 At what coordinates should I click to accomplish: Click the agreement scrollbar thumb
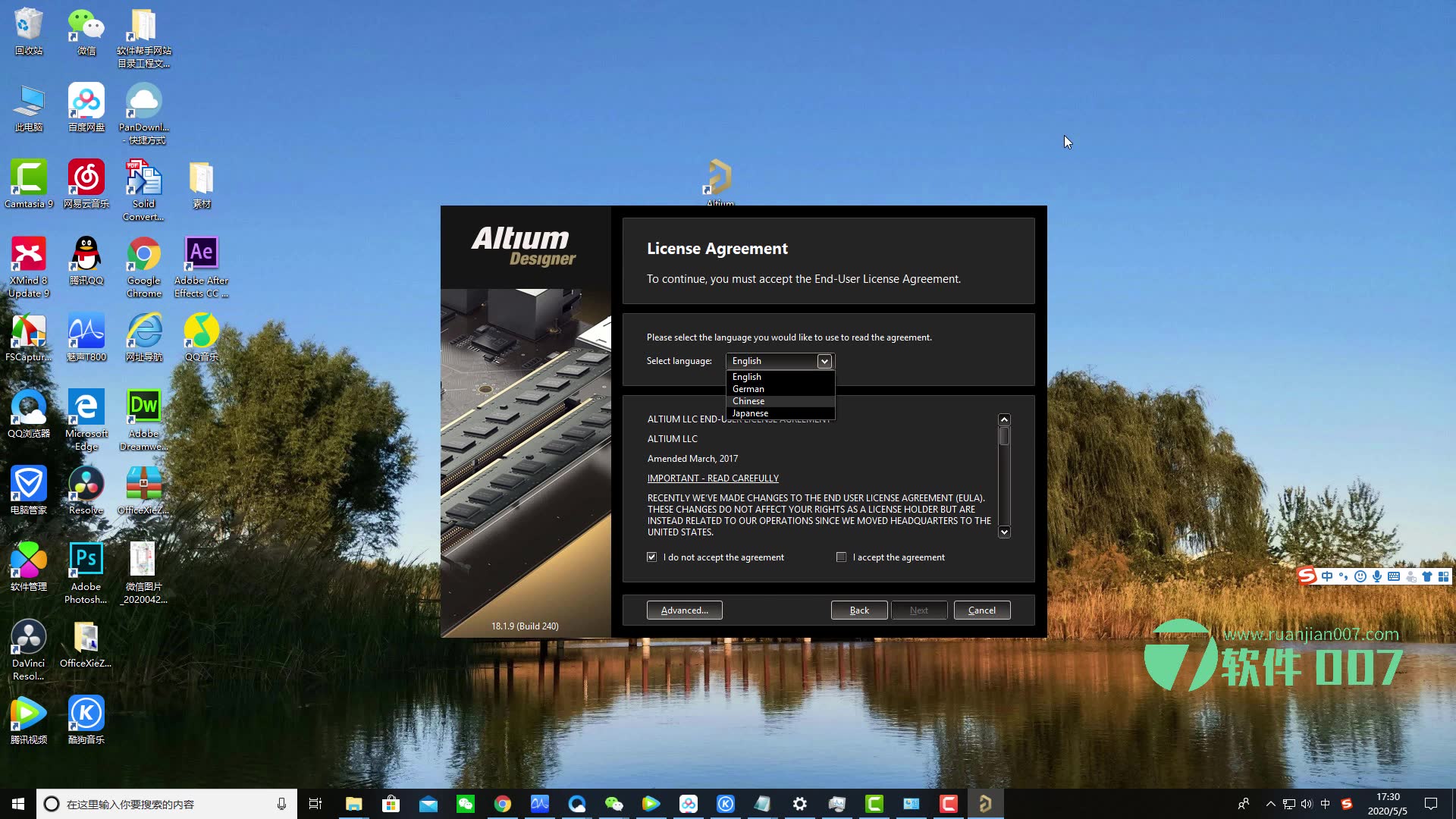(x=1004, y=436)
